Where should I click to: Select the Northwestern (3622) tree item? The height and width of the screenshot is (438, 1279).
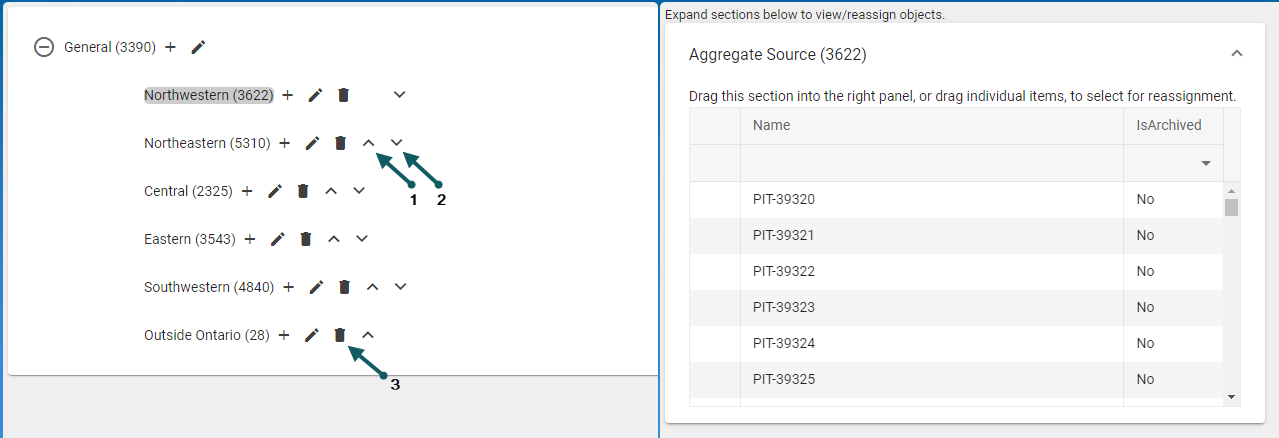tap(208, 95)
